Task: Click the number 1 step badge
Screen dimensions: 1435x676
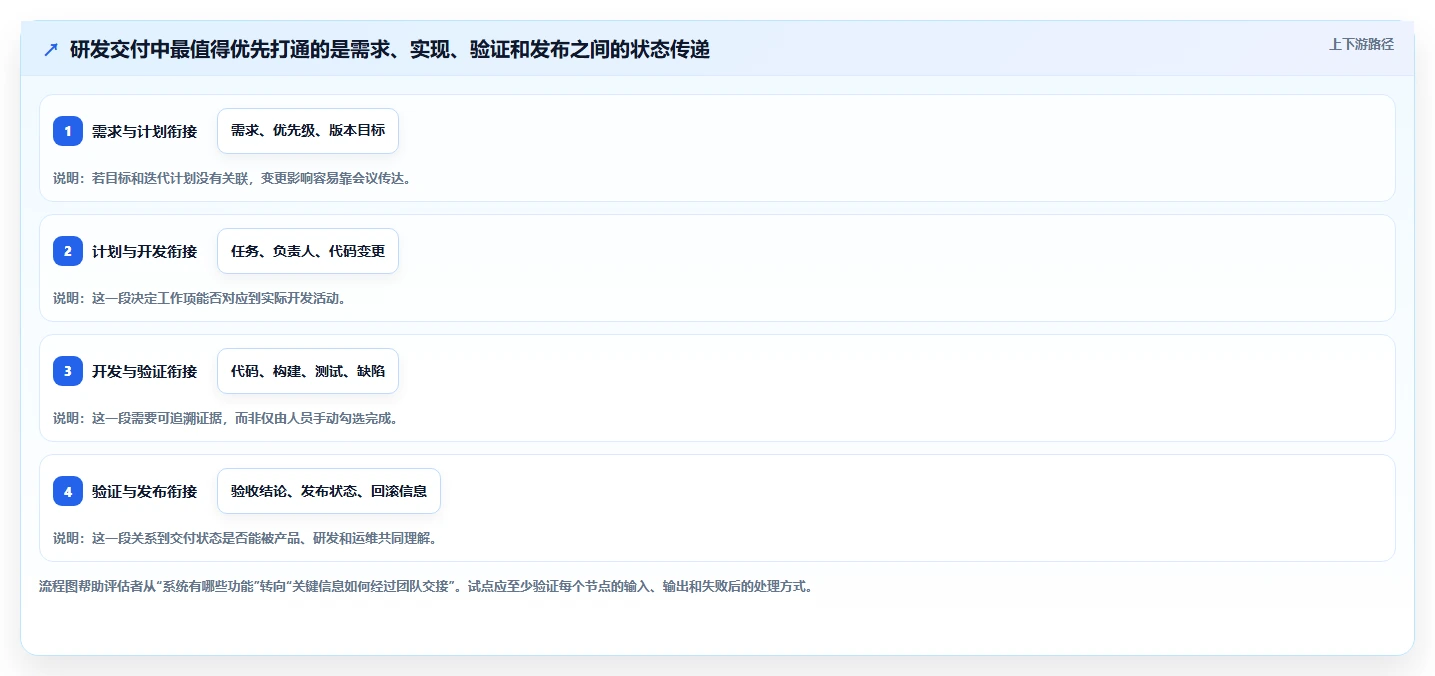Action: pyautogui.click(x=68, y=131)
